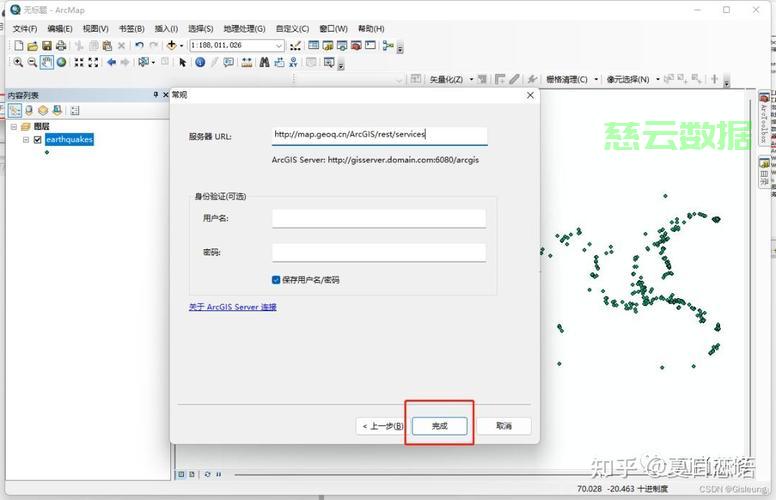
Task: Switch to List By Drawing Order view
Action: click(15, 110)
